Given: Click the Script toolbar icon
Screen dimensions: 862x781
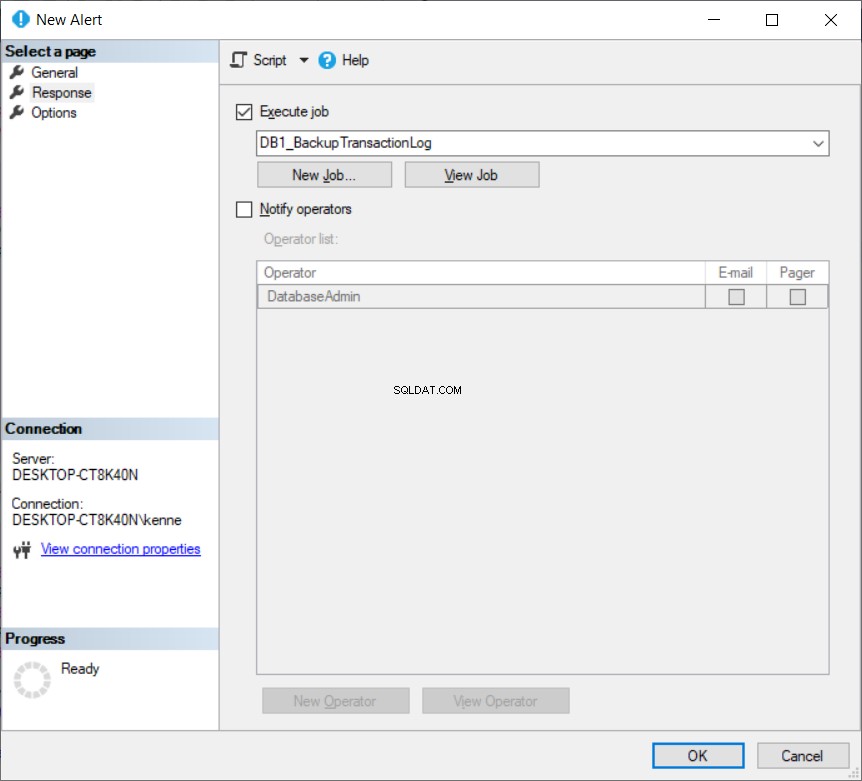Looking at the screenshot, I should coord(239,60).
